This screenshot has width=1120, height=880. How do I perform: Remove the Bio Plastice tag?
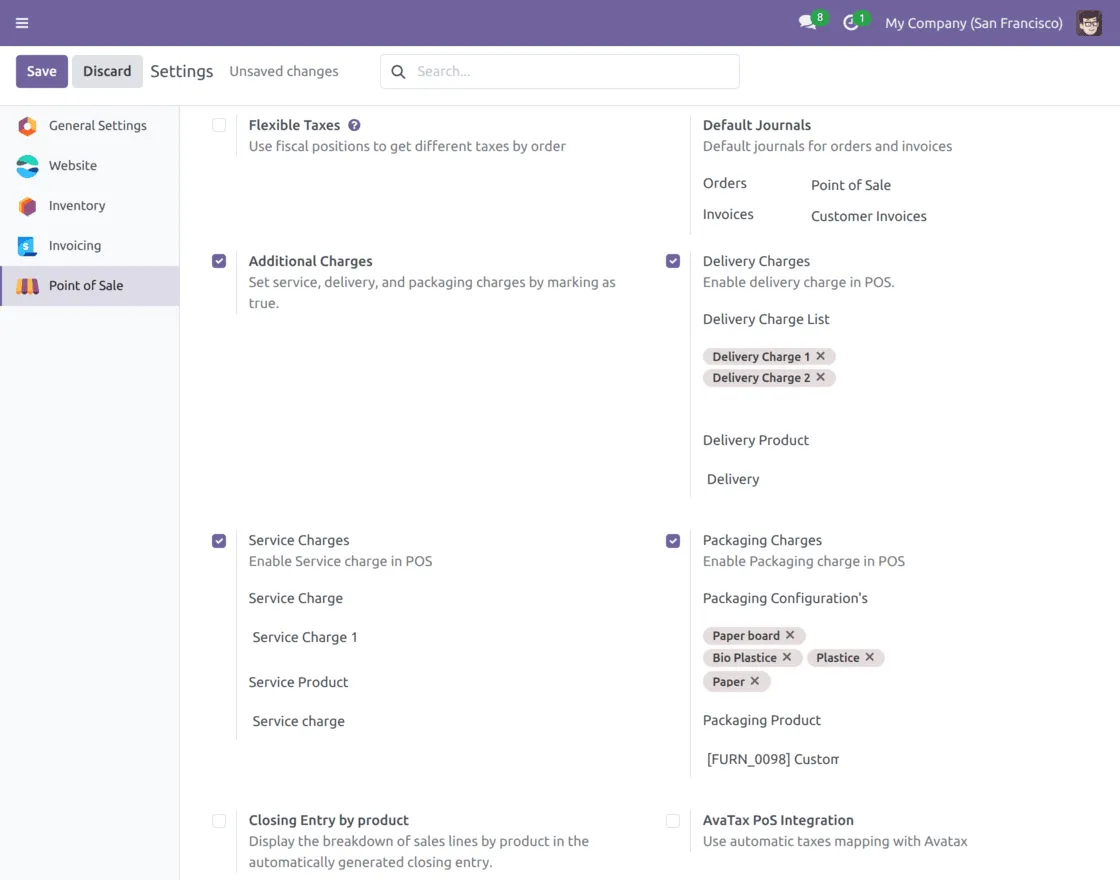tap(787, 657)
